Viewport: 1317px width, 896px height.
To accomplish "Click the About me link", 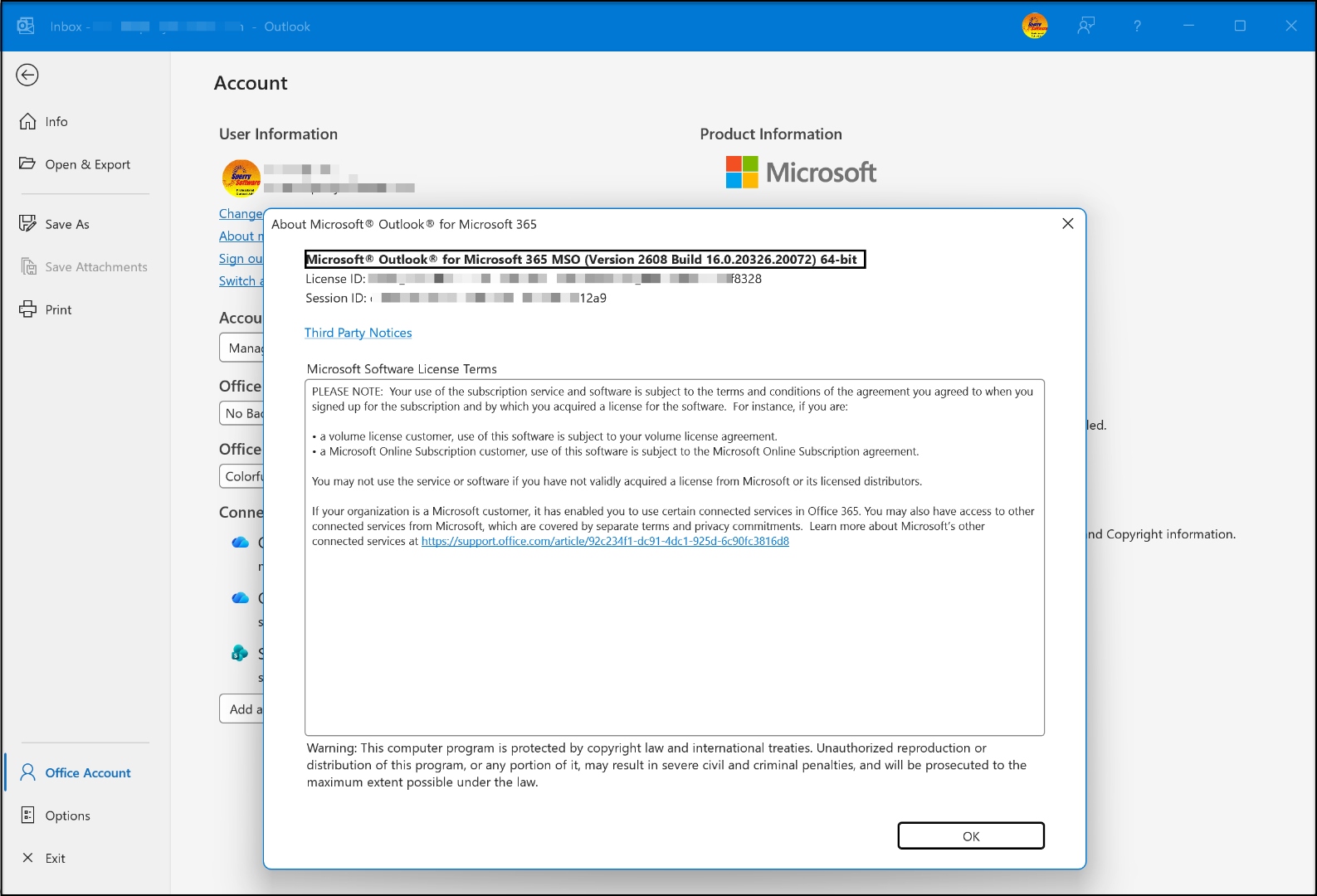I will (241, 236).
